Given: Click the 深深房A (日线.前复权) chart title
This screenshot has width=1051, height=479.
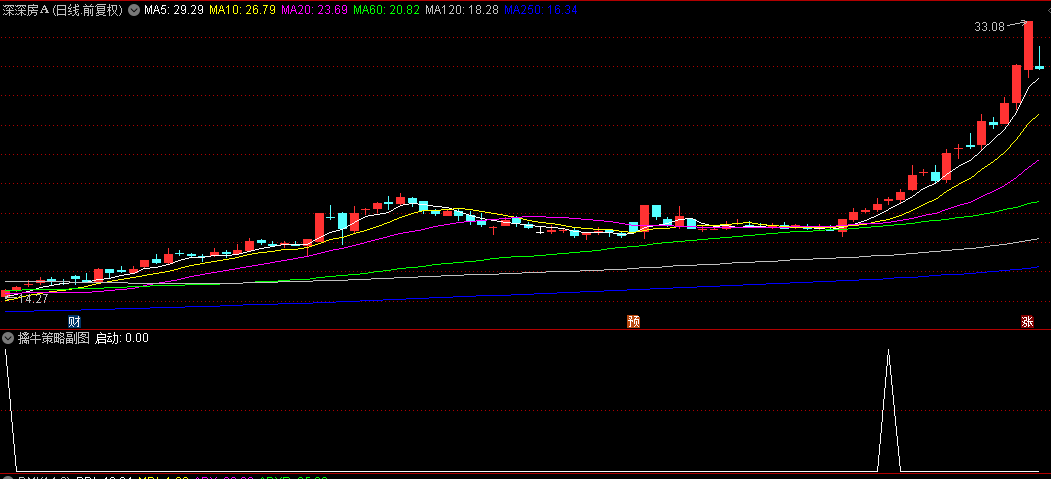Looking at the screenshot, I should (x=63, y=10).
